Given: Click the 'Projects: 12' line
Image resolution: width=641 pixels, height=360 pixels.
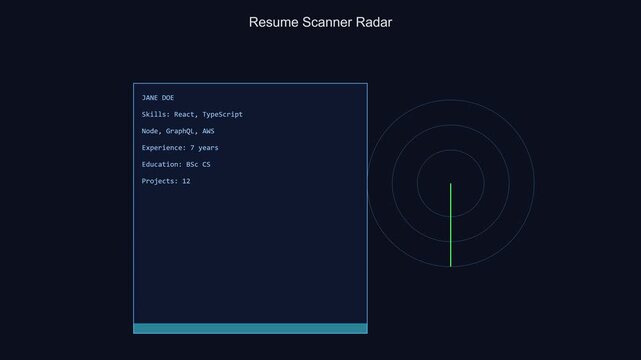Looking at the screenshot, I should coord(166,181).
